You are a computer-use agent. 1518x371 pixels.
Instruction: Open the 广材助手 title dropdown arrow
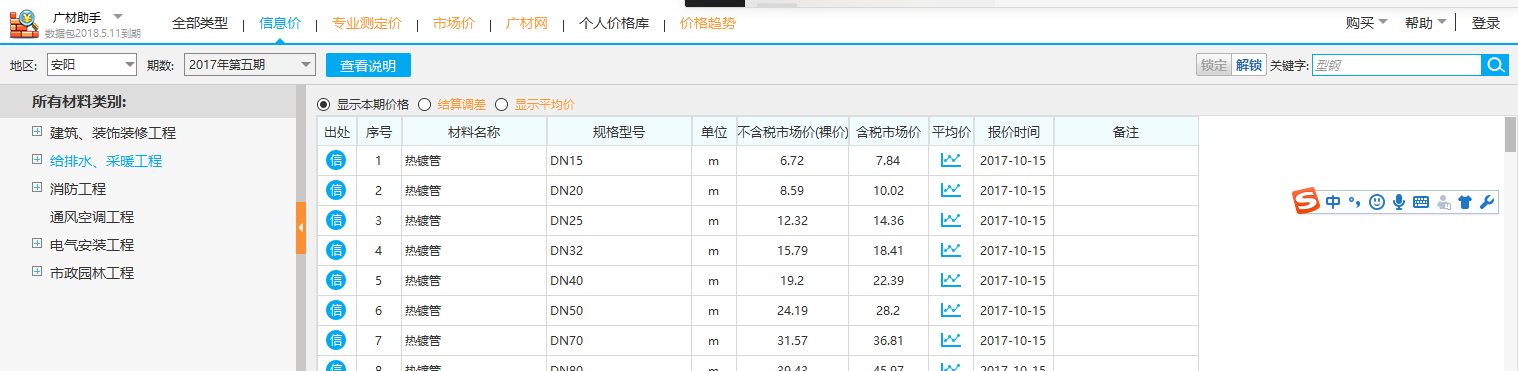click(117, 17)
